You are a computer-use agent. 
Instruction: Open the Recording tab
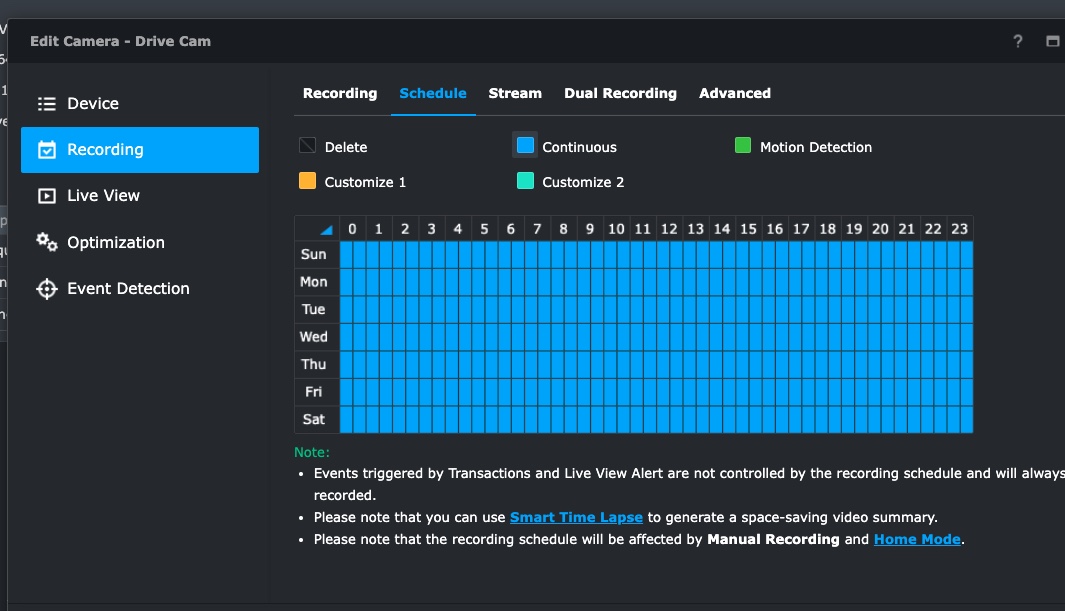click(340, 93)
